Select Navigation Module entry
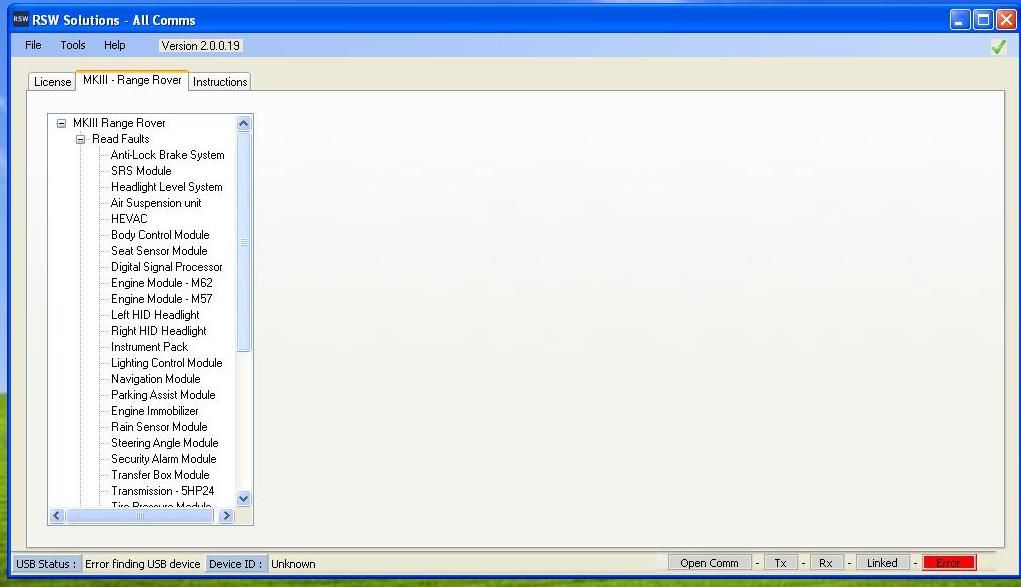 pyautogui.click(x=156, y=379)
